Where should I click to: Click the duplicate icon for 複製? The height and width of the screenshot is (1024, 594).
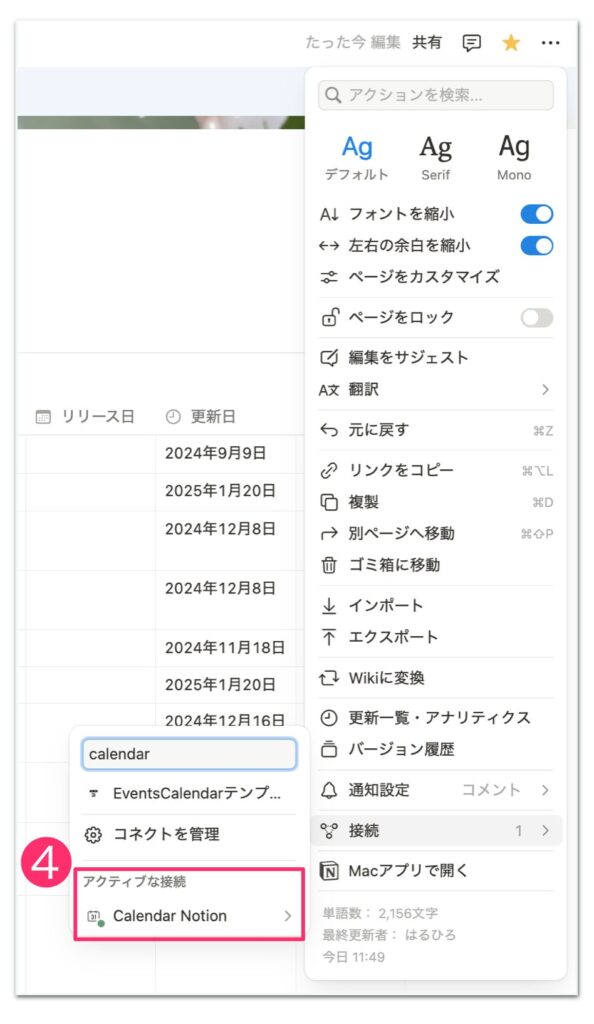[x=329, y=502]
